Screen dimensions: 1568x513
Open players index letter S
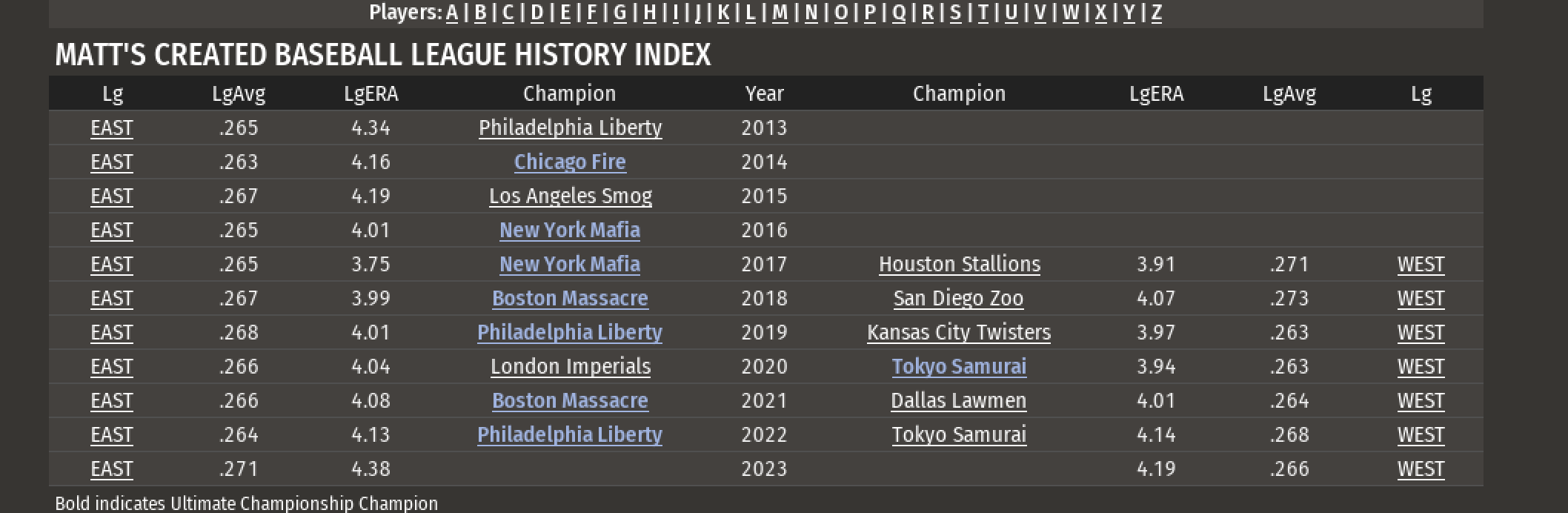coord(955,13)
